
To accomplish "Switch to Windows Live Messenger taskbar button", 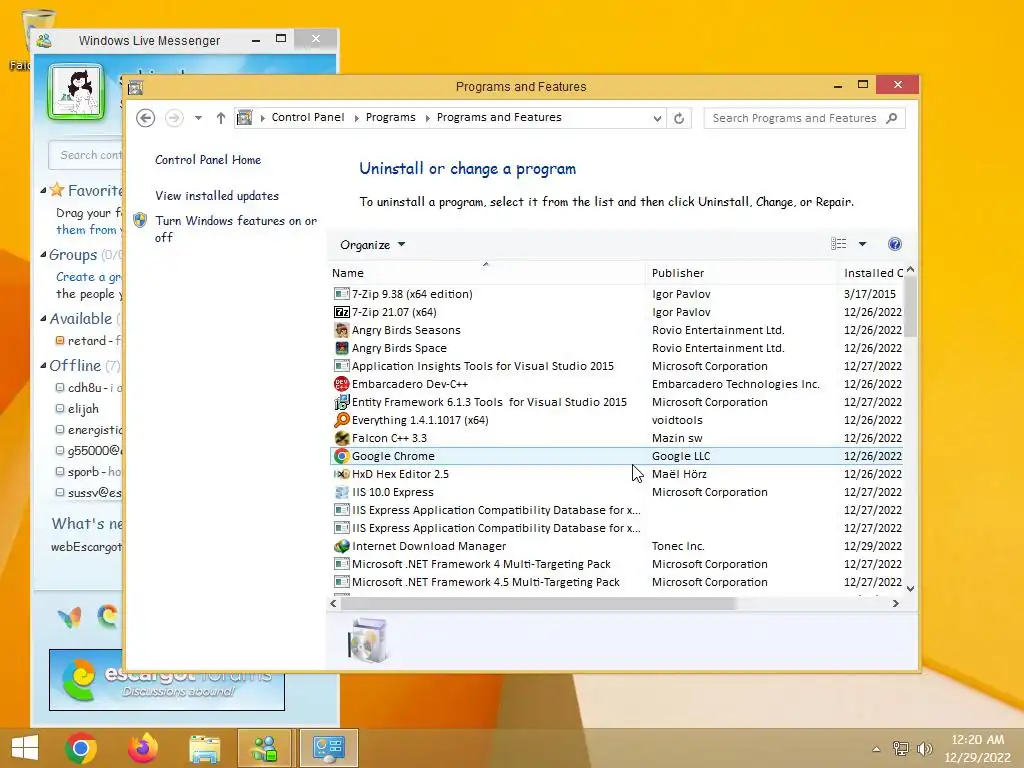I will tap(264, 748).
